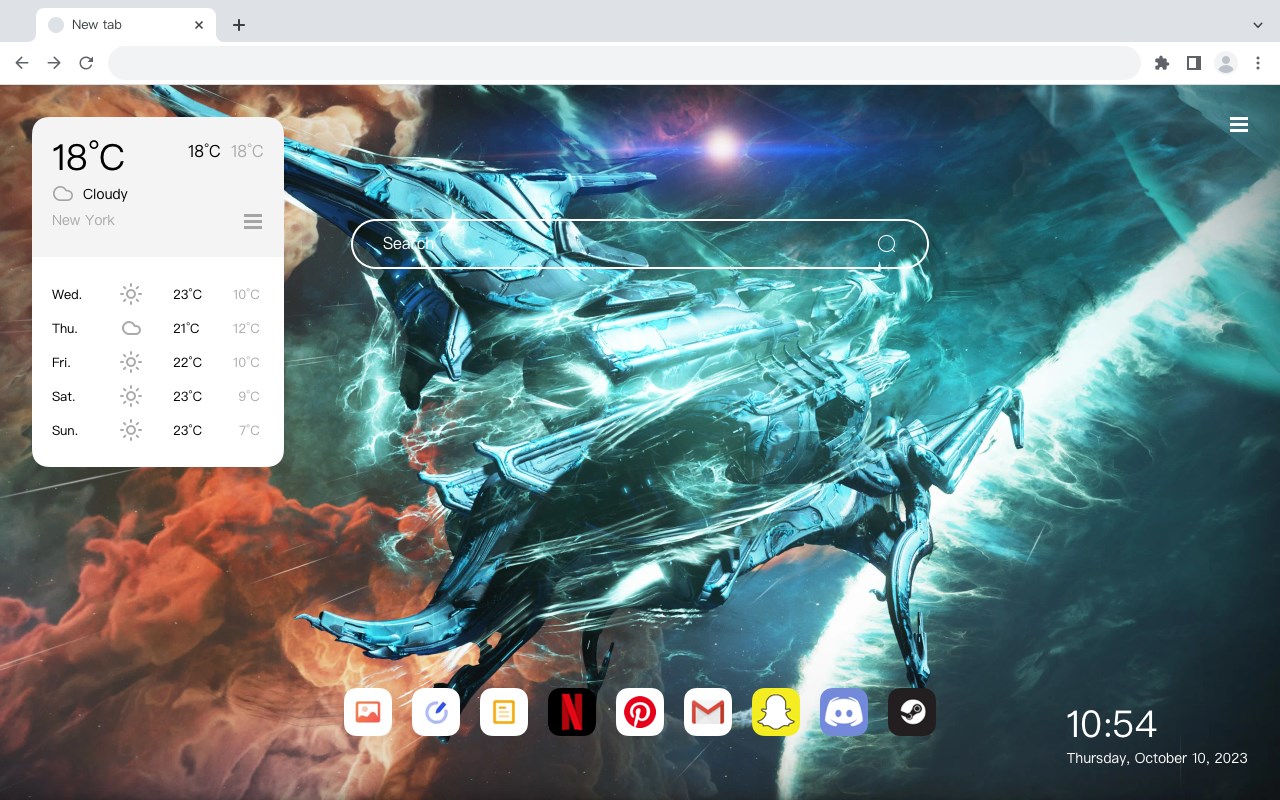Click the Cloudy weather condition icon

(x=63, y=194)
